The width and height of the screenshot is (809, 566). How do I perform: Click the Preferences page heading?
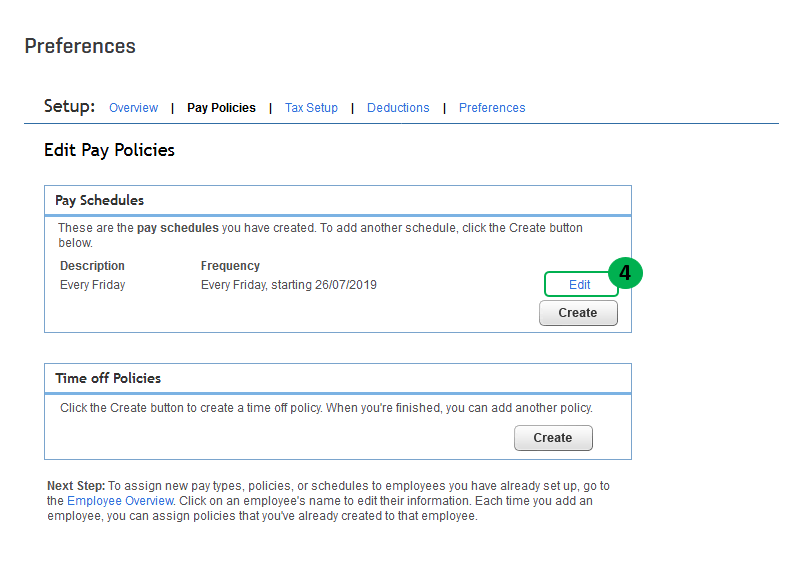pyautogui.click(x=80, y=46)
